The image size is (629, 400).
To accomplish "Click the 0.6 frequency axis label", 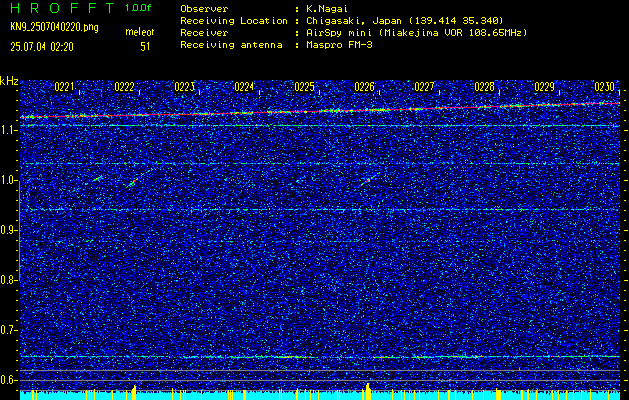I will (x=8, y=380).
